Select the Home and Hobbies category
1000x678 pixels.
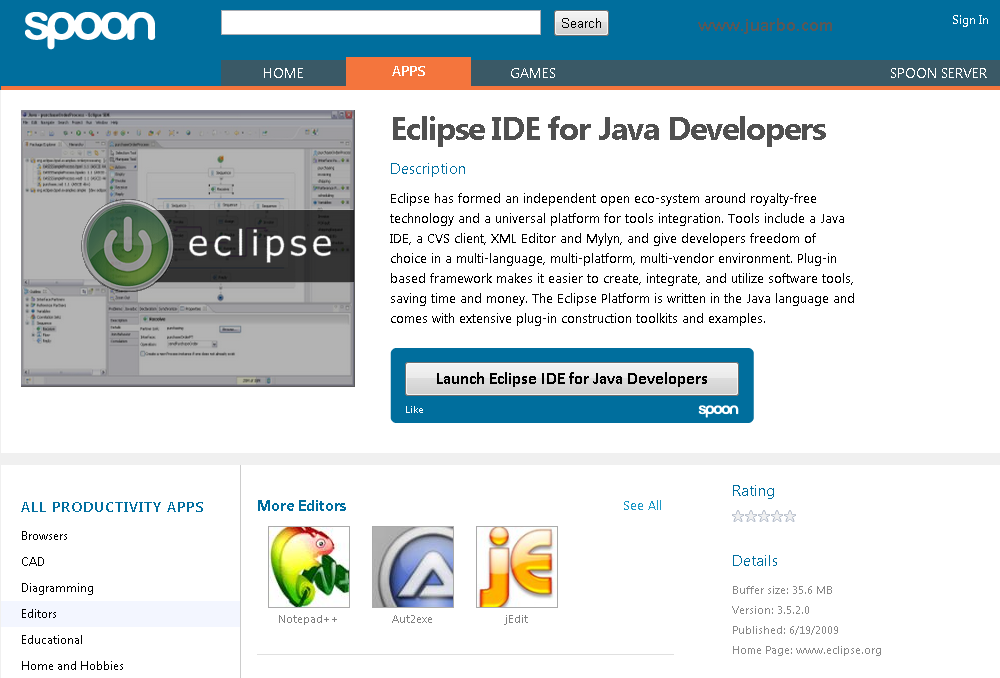72,666
